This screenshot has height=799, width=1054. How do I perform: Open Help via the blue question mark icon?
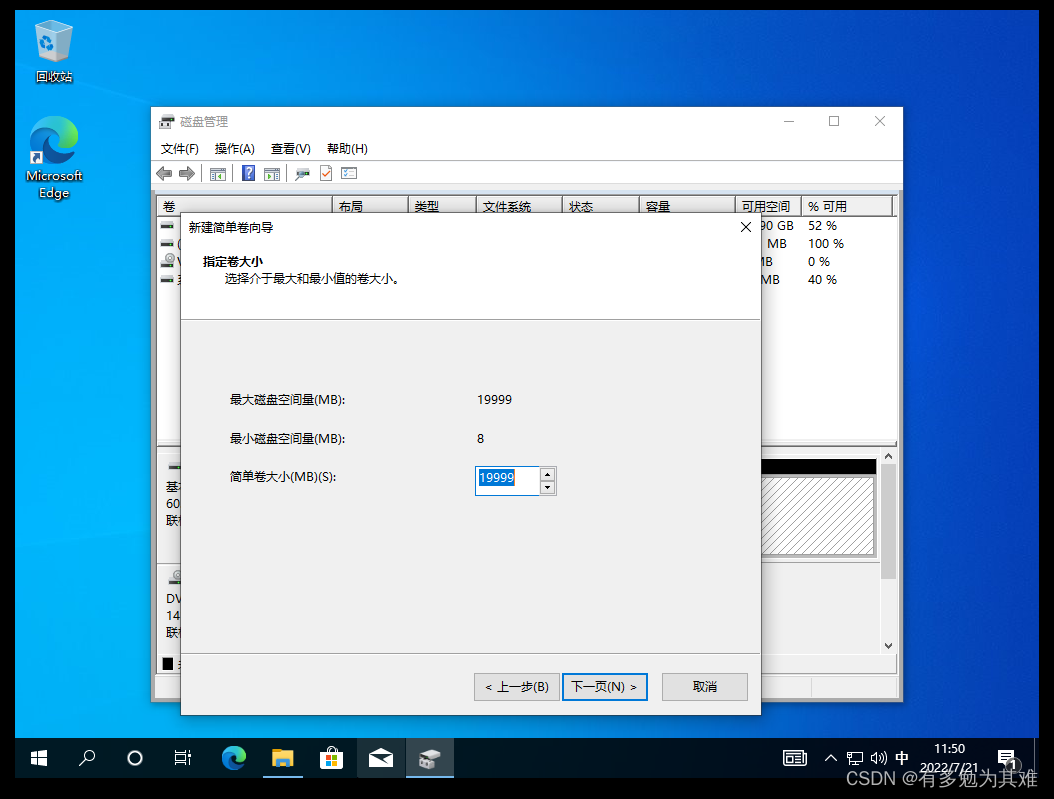tap(249, 173)
